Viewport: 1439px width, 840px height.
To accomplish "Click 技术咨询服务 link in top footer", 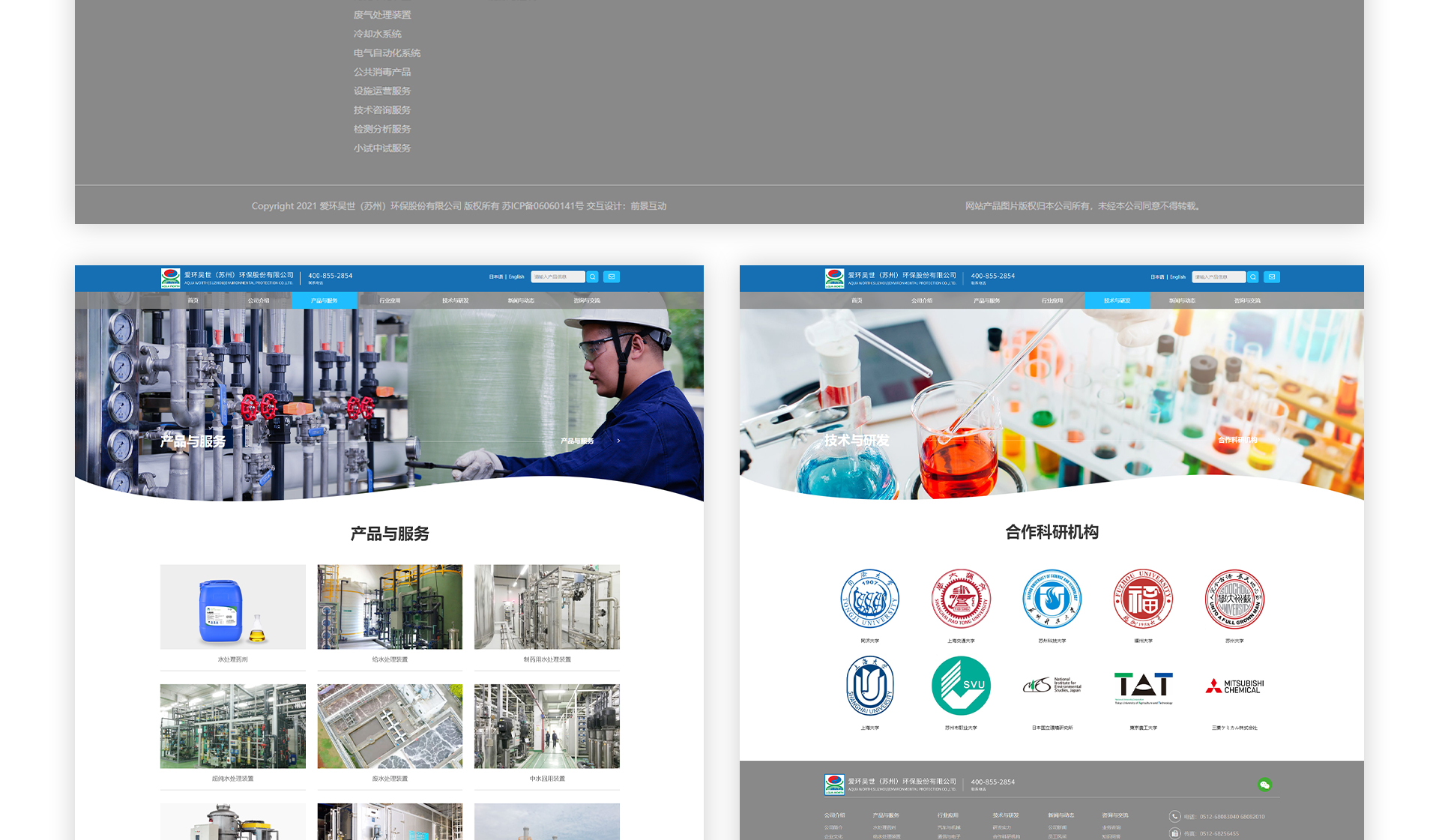I will click(x=382, y=110).
